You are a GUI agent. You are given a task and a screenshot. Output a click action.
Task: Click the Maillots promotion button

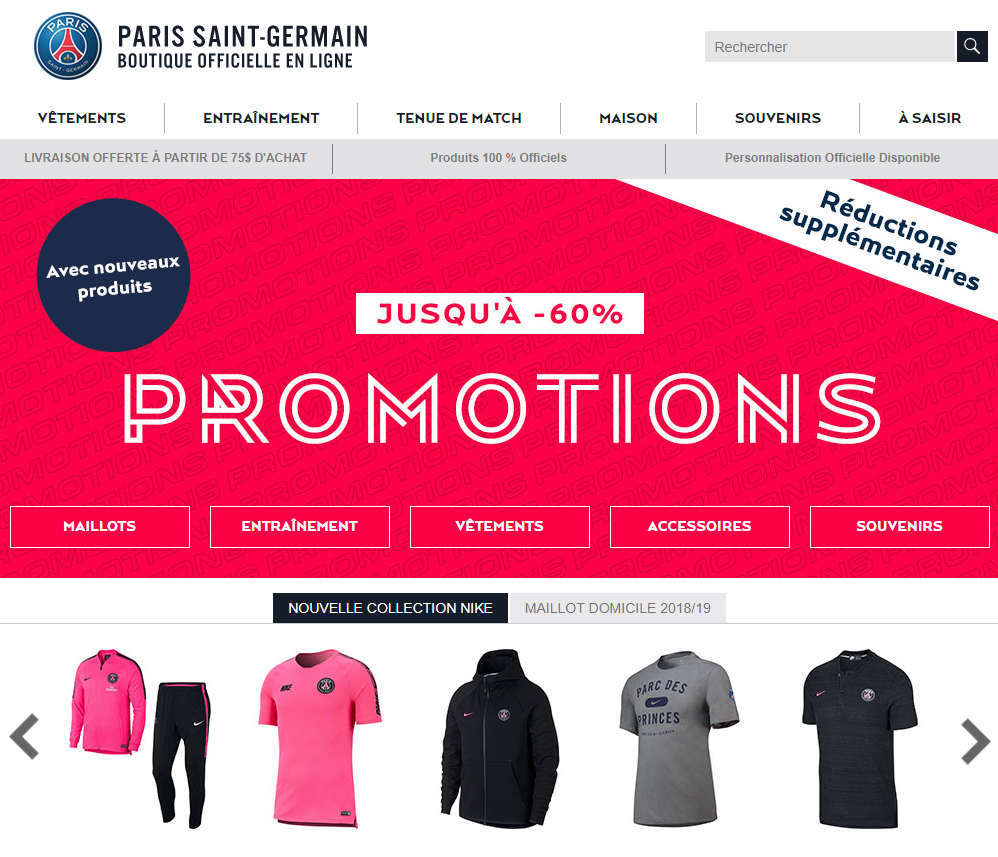click(x=100, y=527)
